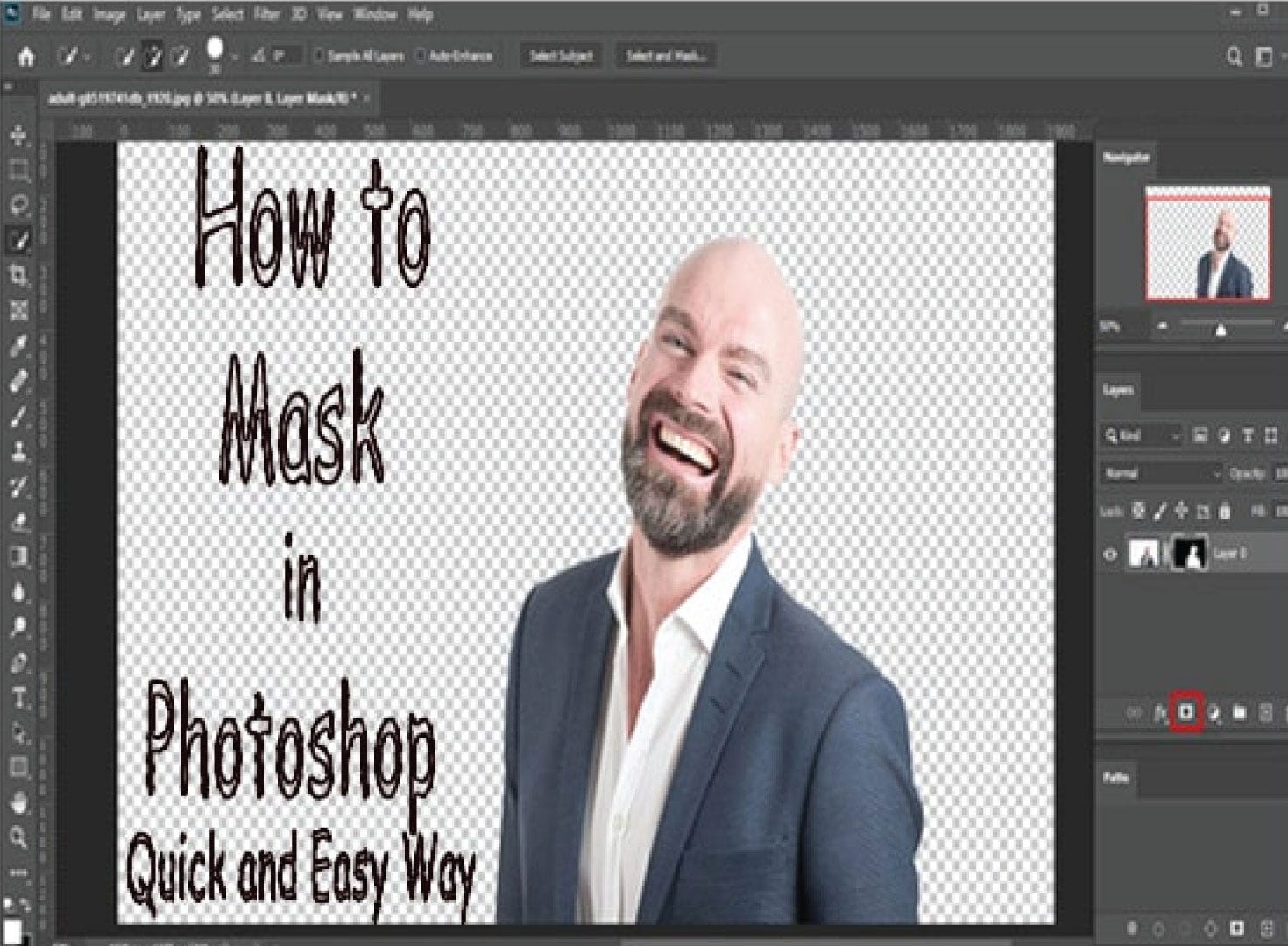Open the Normal blend mode dropdown

pyautogui.click(x=1162, y=474)
